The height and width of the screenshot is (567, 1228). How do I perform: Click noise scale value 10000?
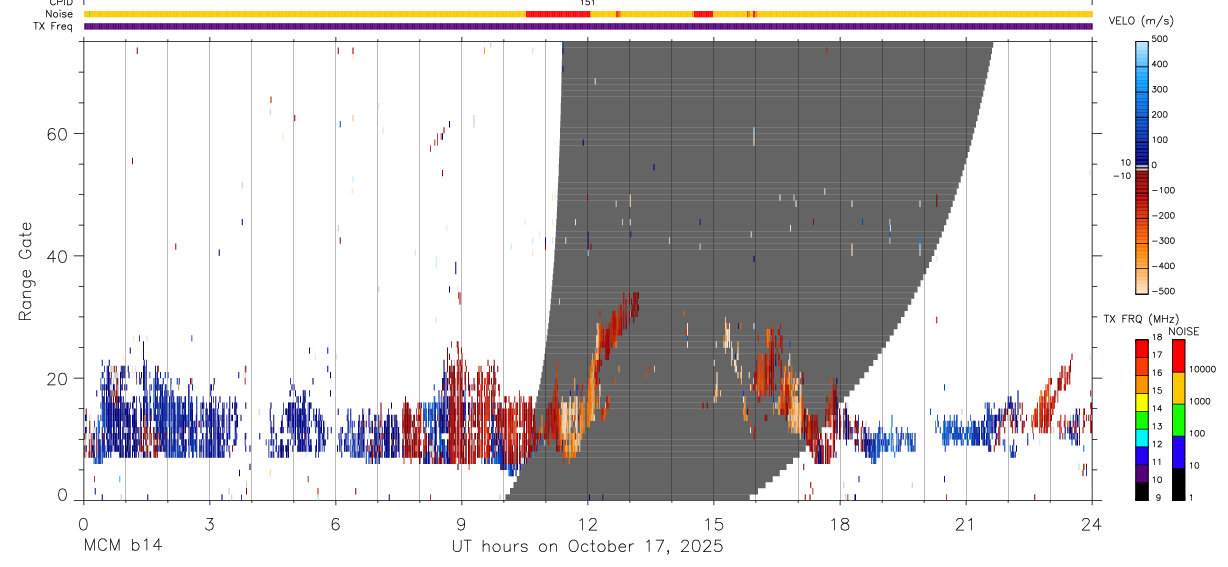(1202, 369)
